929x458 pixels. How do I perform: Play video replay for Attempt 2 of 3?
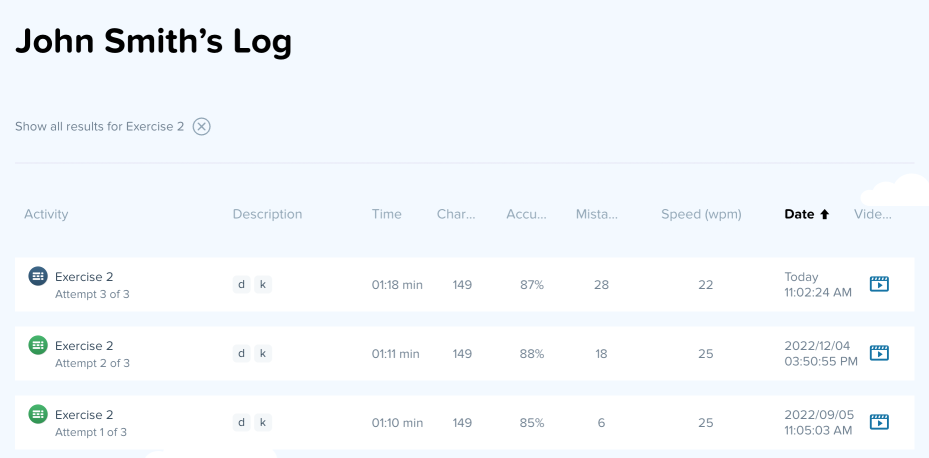[x=879, y=353]
